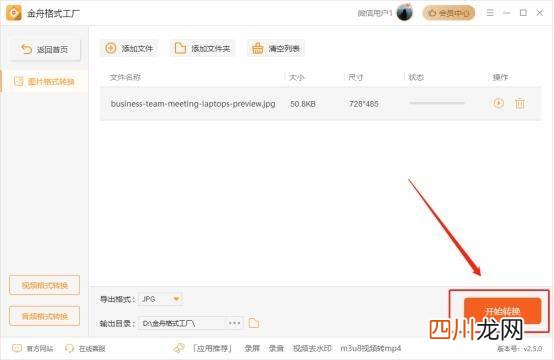Click the 金舟格式工厂 app logo icon
554x360 pixels.
pos(14,13)
